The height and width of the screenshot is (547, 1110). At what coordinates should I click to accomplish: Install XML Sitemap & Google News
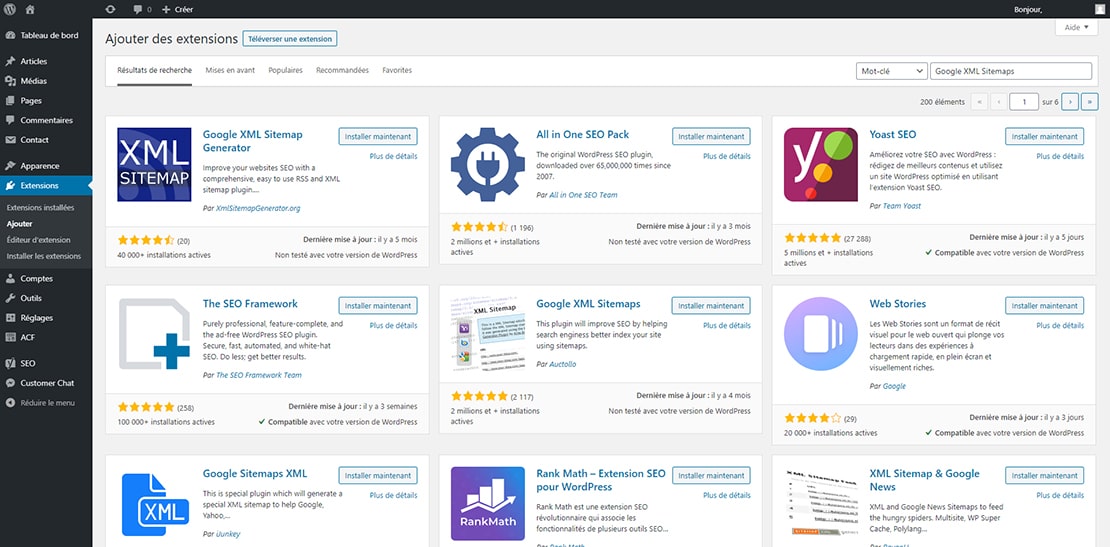click(x=1045, y=476)
